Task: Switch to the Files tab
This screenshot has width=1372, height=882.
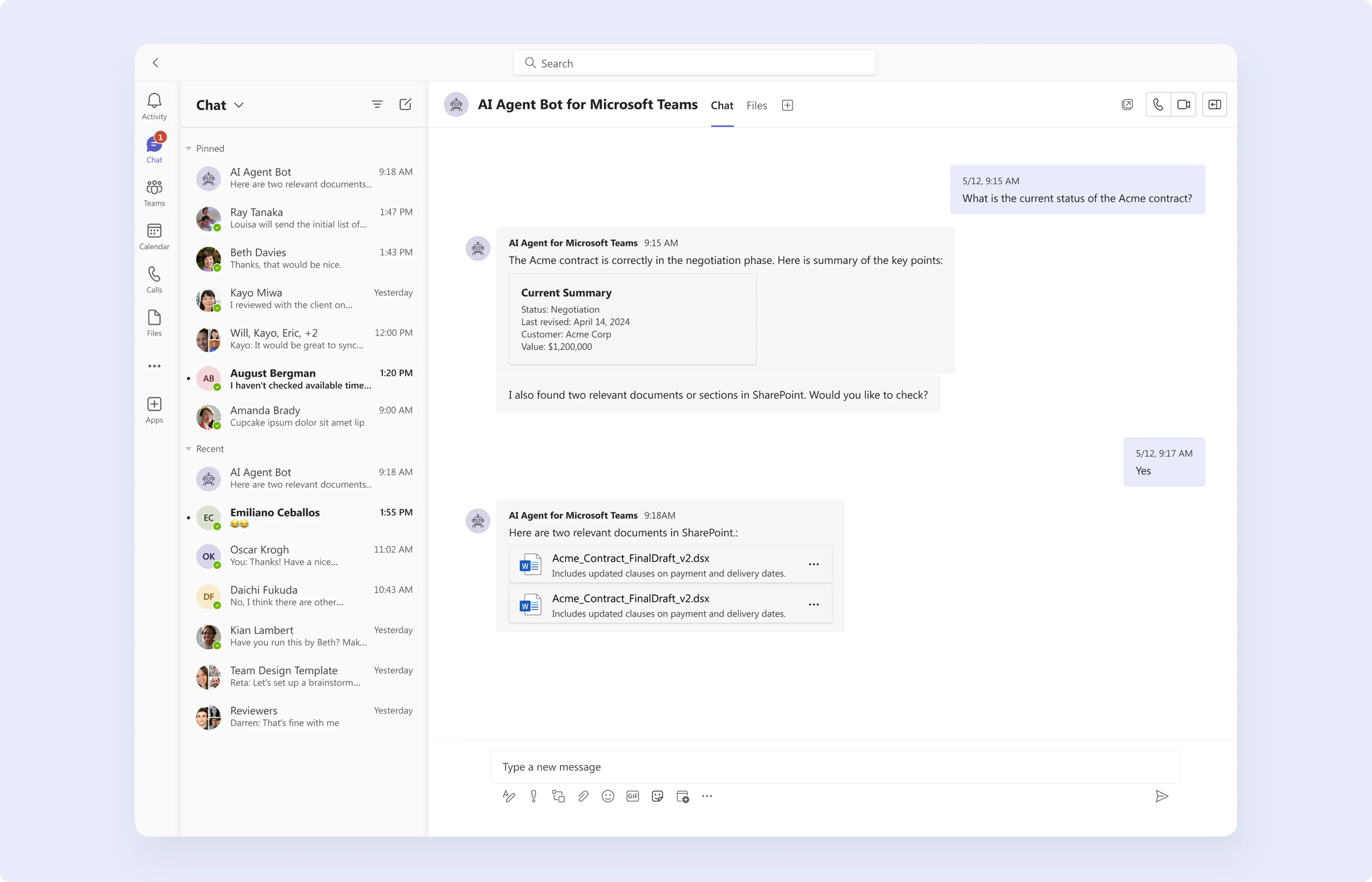Action: coord(756,105)
